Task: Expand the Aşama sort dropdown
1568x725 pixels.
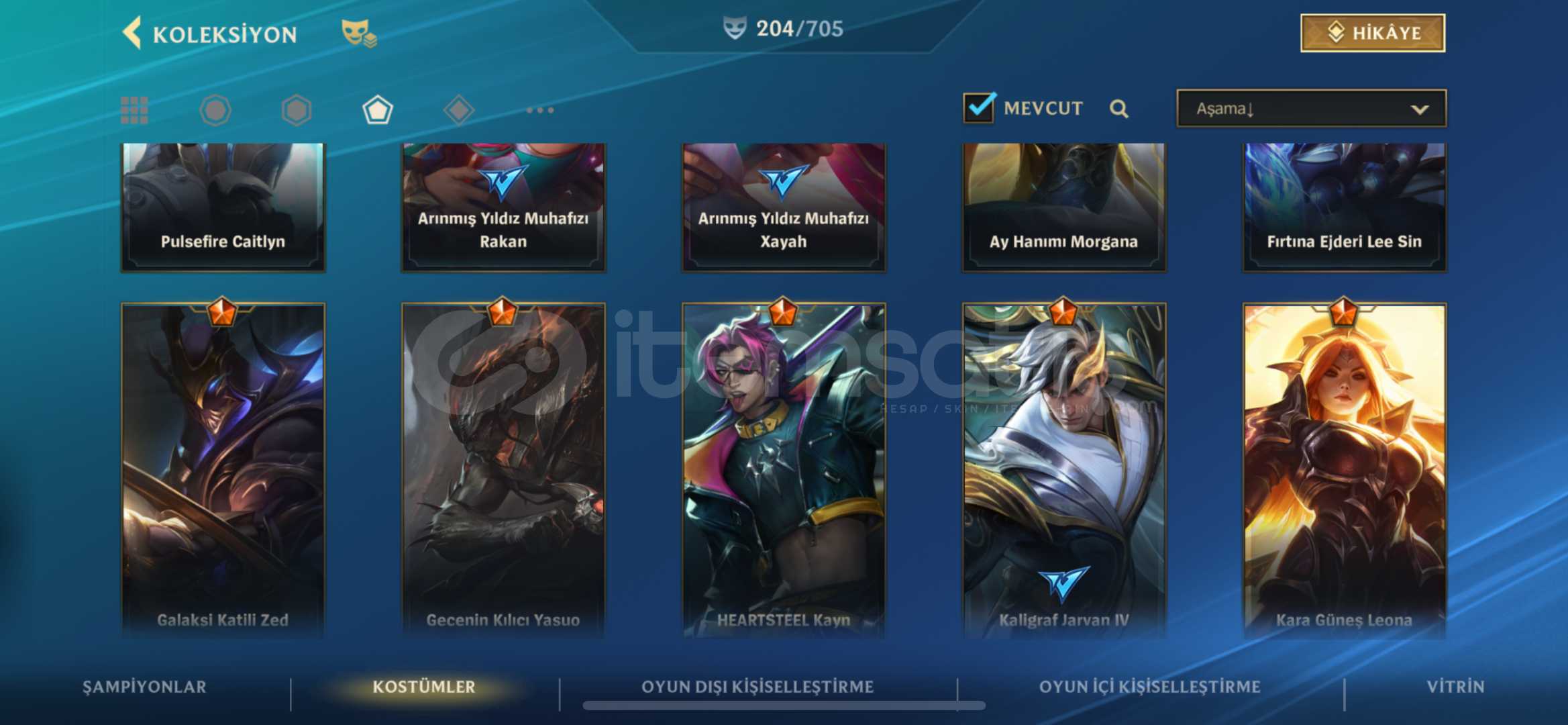Action: tap(1312, 108)
